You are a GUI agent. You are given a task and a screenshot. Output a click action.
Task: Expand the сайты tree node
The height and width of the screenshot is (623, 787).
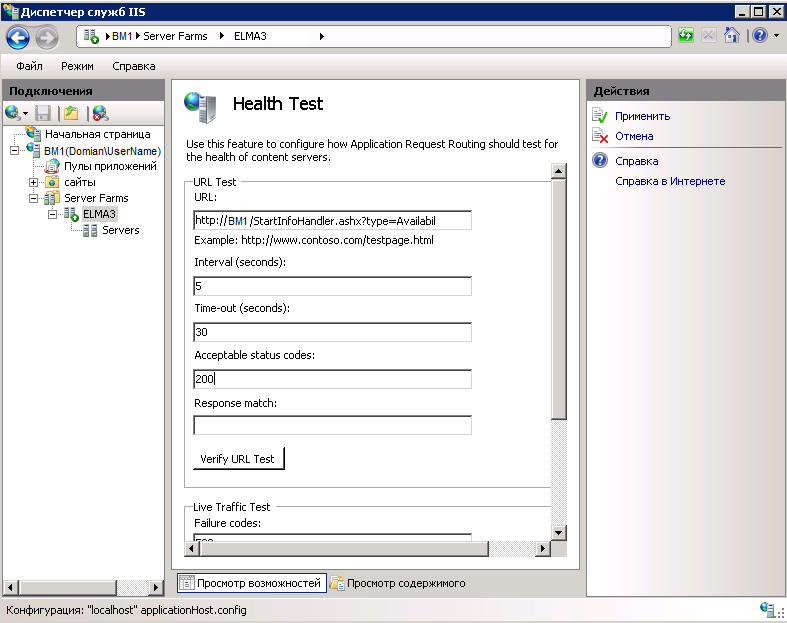click(x=33, y=182)
